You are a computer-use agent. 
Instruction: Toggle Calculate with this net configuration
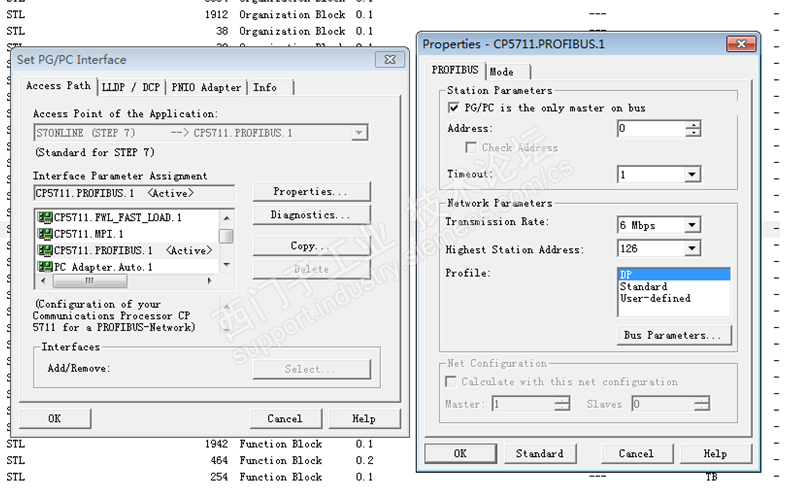451,382
